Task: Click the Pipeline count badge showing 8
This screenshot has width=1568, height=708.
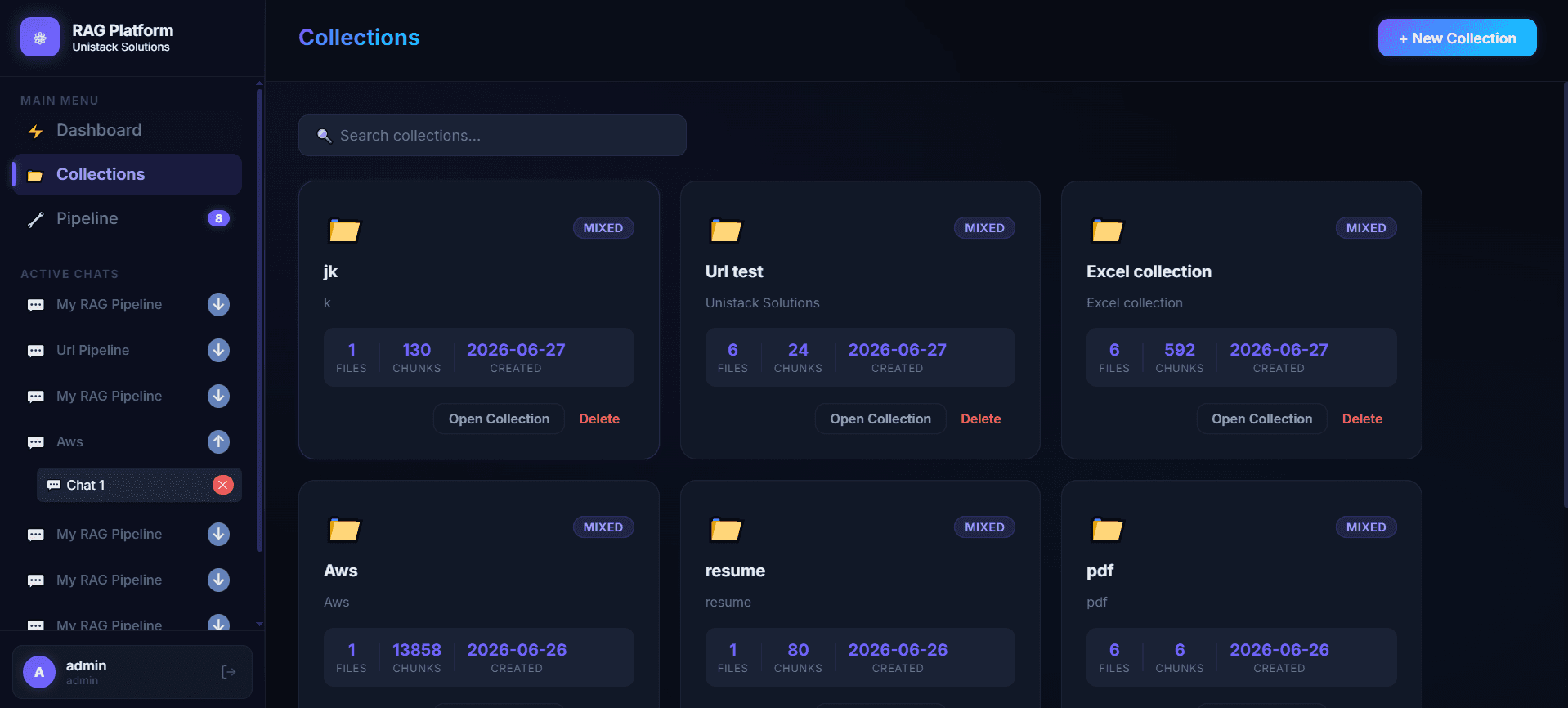Action: (218, 218)
